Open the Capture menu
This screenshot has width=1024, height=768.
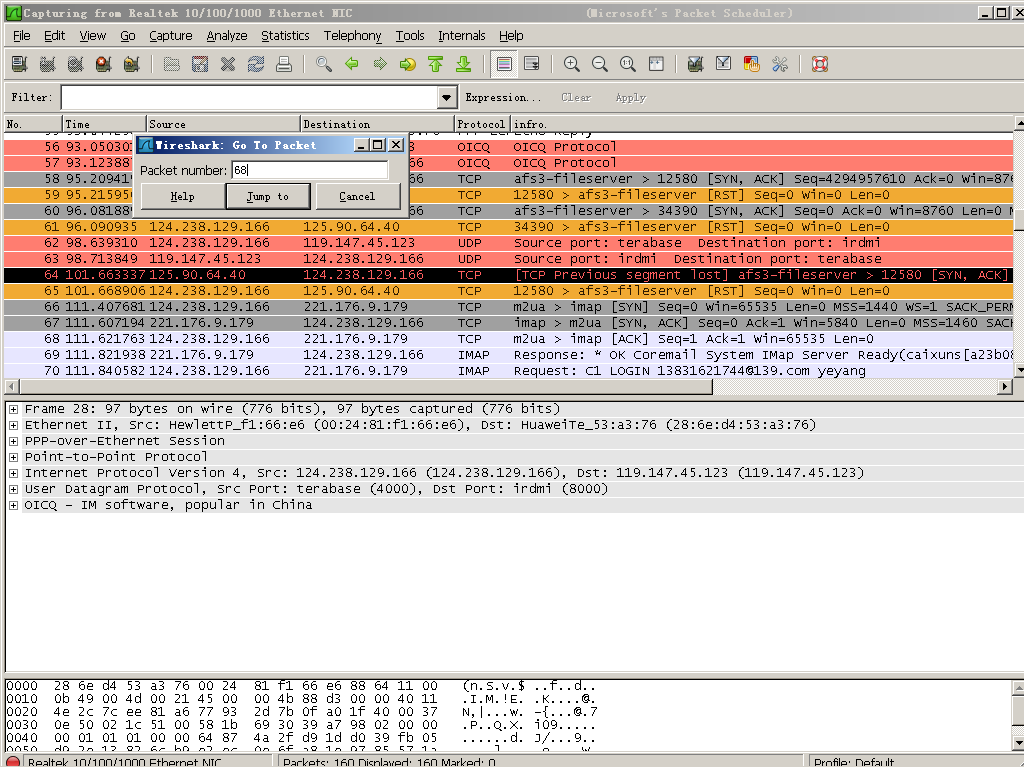(170, 36)
